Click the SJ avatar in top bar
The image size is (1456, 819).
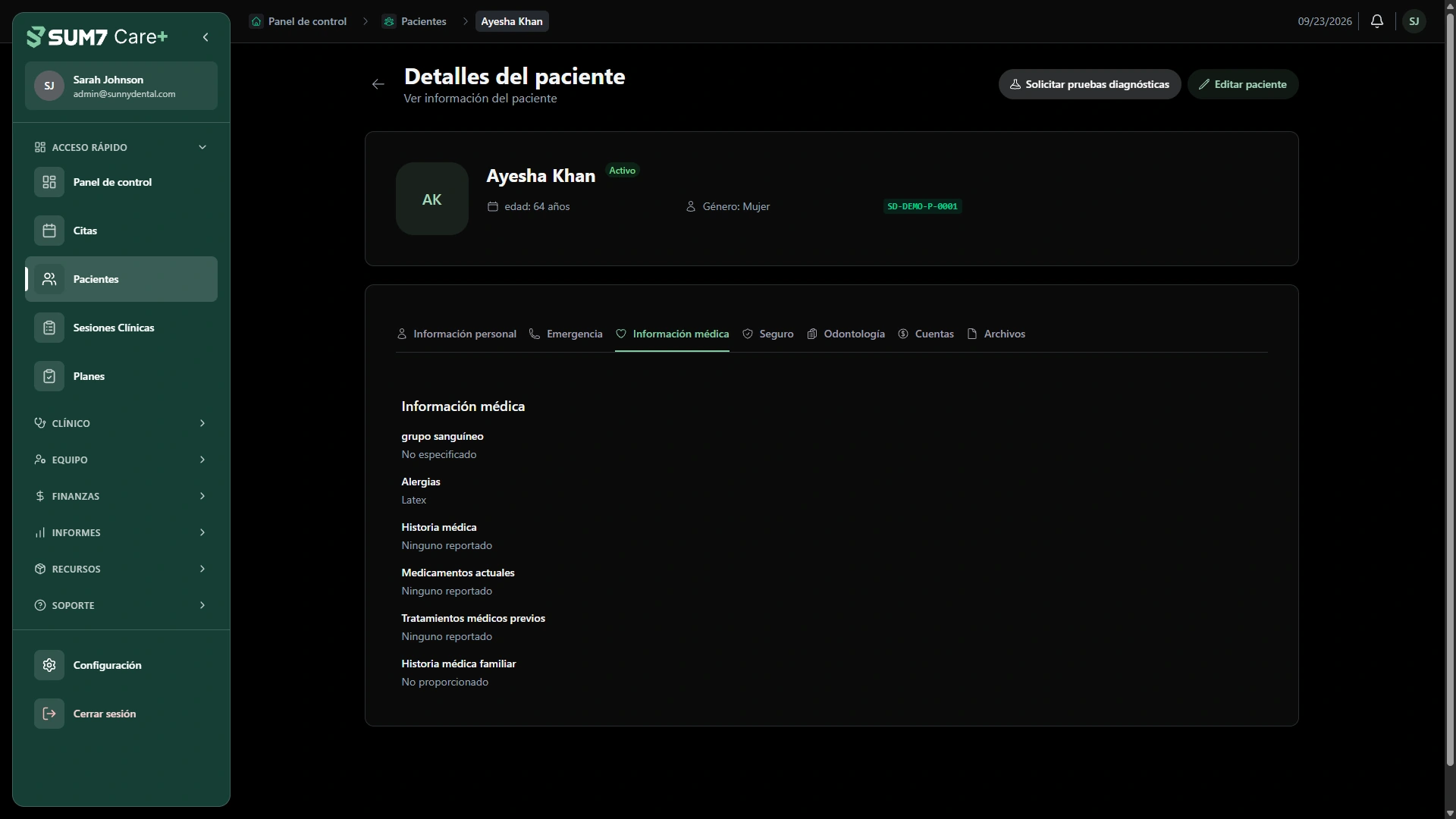pyautogui.click(x=1414, y=21)
